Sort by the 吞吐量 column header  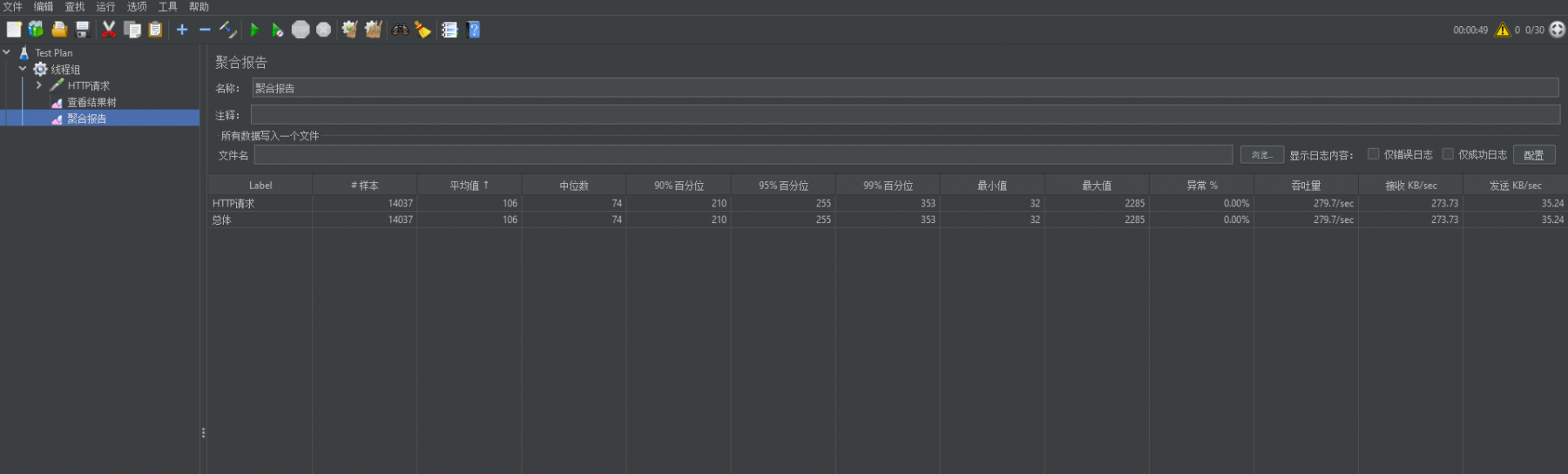click(1306, 185)
